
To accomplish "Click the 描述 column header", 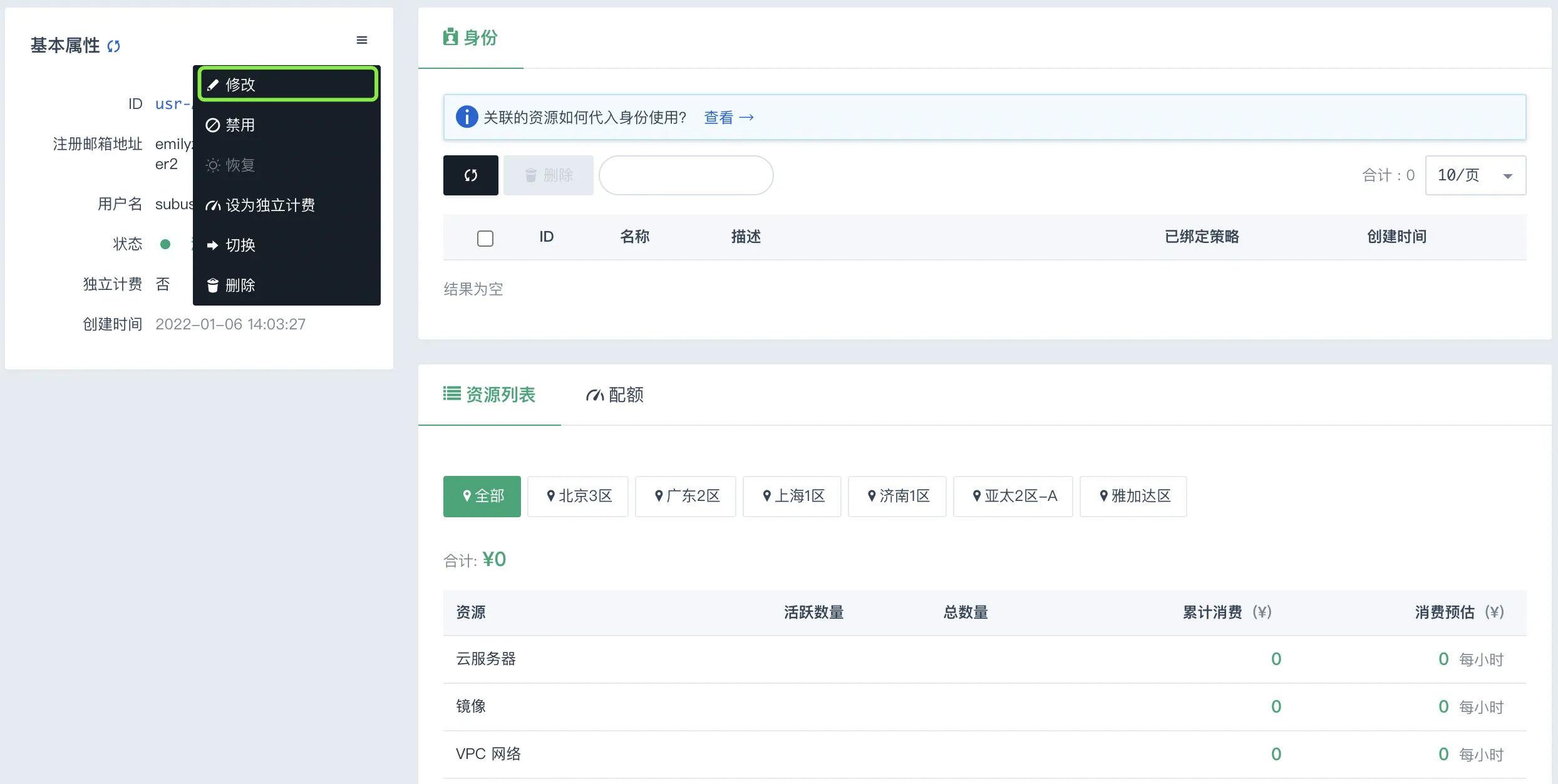I will click(746, 237).
